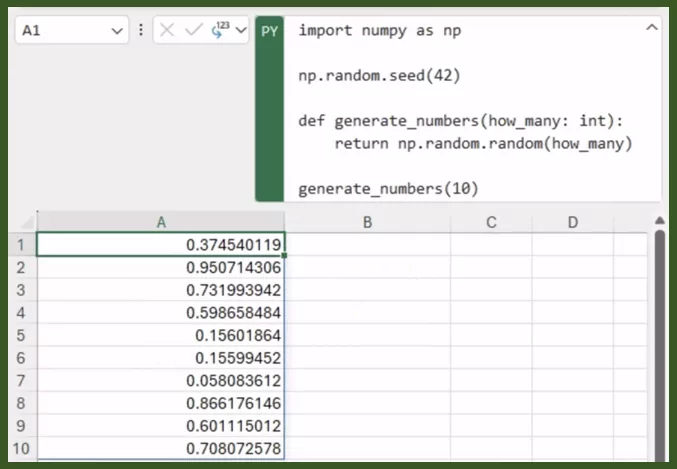Viewport: 677px width, 469px height.
Task: Select row 1 header
Action: [x=19, y=244]
